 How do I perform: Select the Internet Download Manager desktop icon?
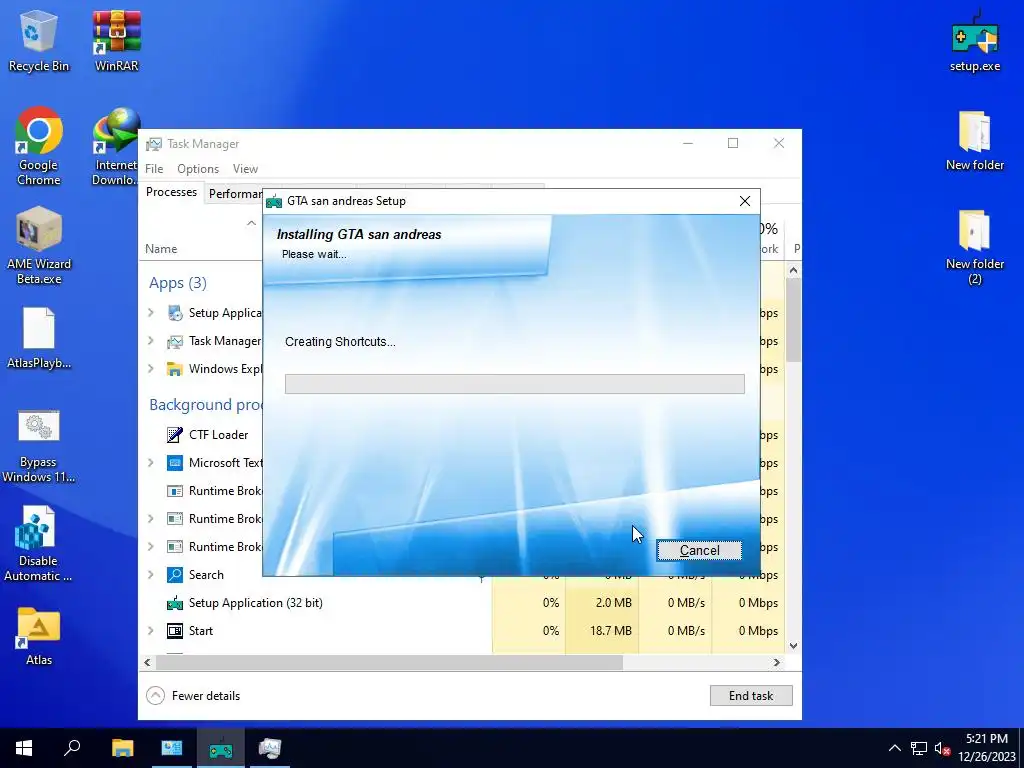[116, 146]
